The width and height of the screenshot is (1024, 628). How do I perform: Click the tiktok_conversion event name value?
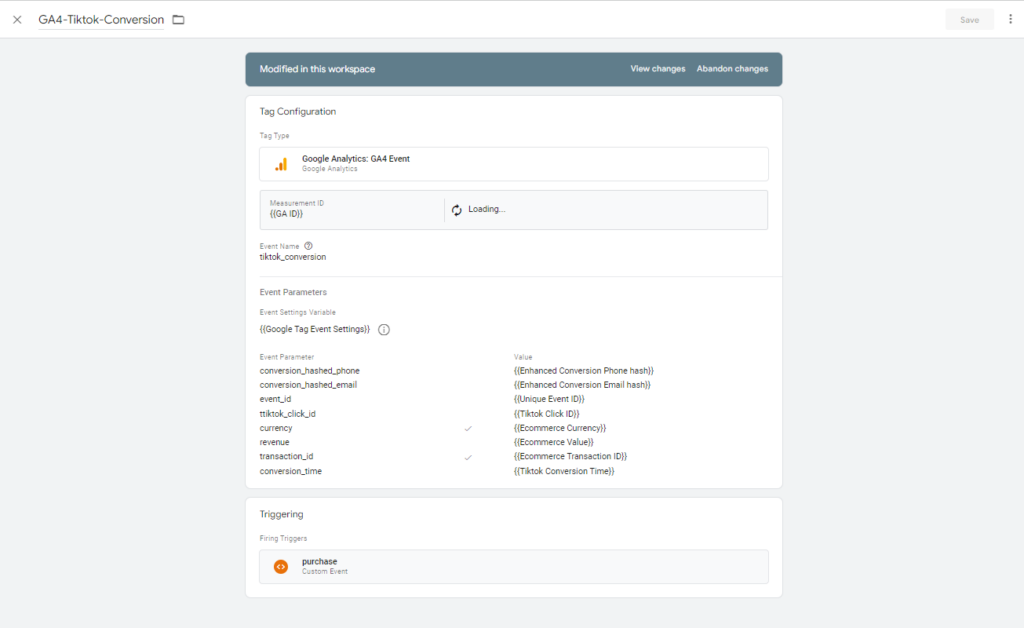click(x=293, y=257)
